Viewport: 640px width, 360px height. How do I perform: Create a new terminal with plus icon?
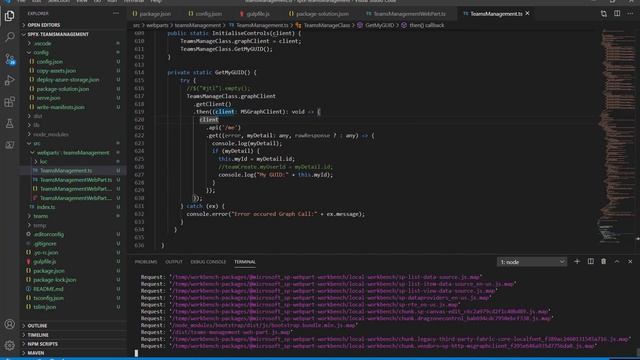pos(577,262)
